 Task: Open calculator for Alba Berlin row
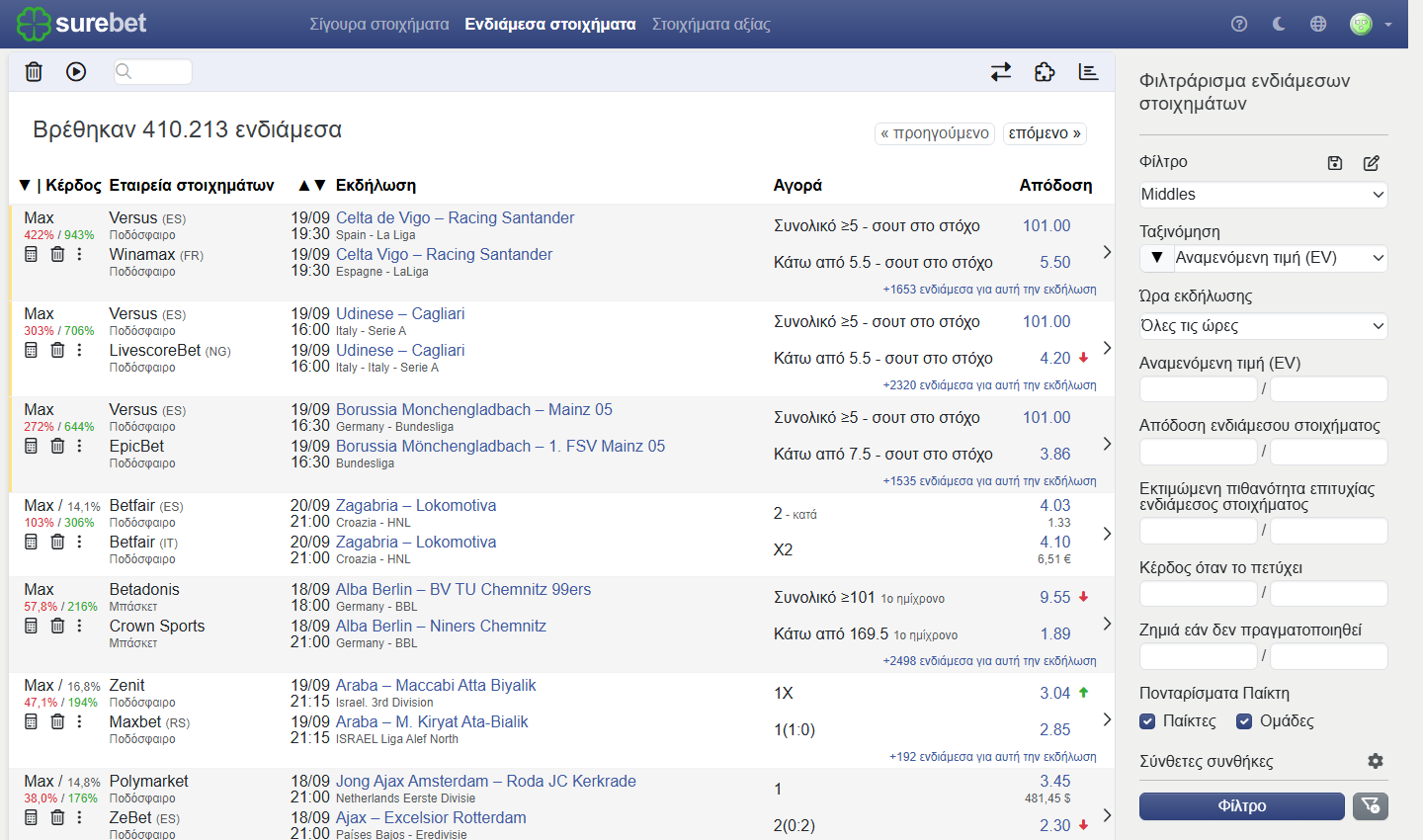tap(31, 626)
